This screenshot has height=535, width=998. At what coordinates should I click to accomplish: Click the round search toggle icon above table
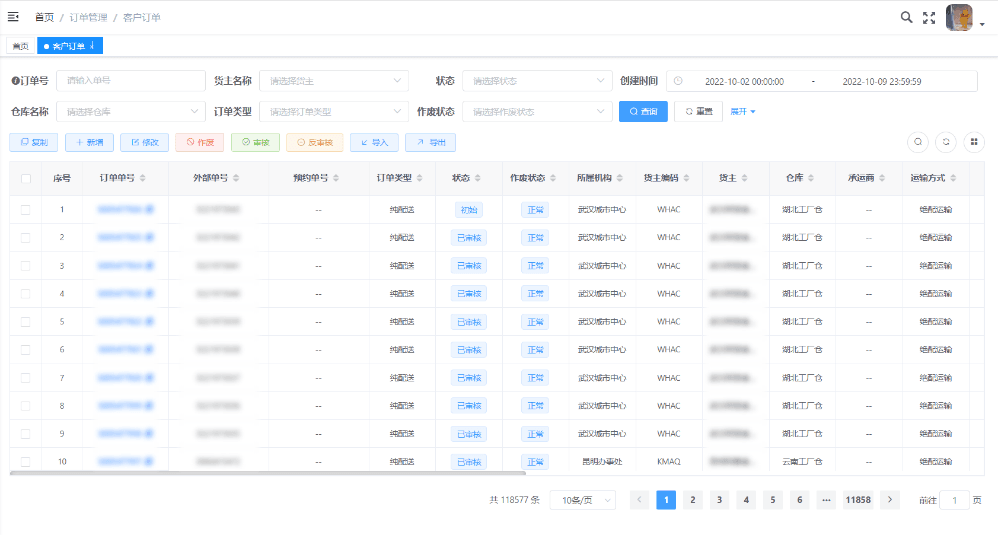[917, 142]
